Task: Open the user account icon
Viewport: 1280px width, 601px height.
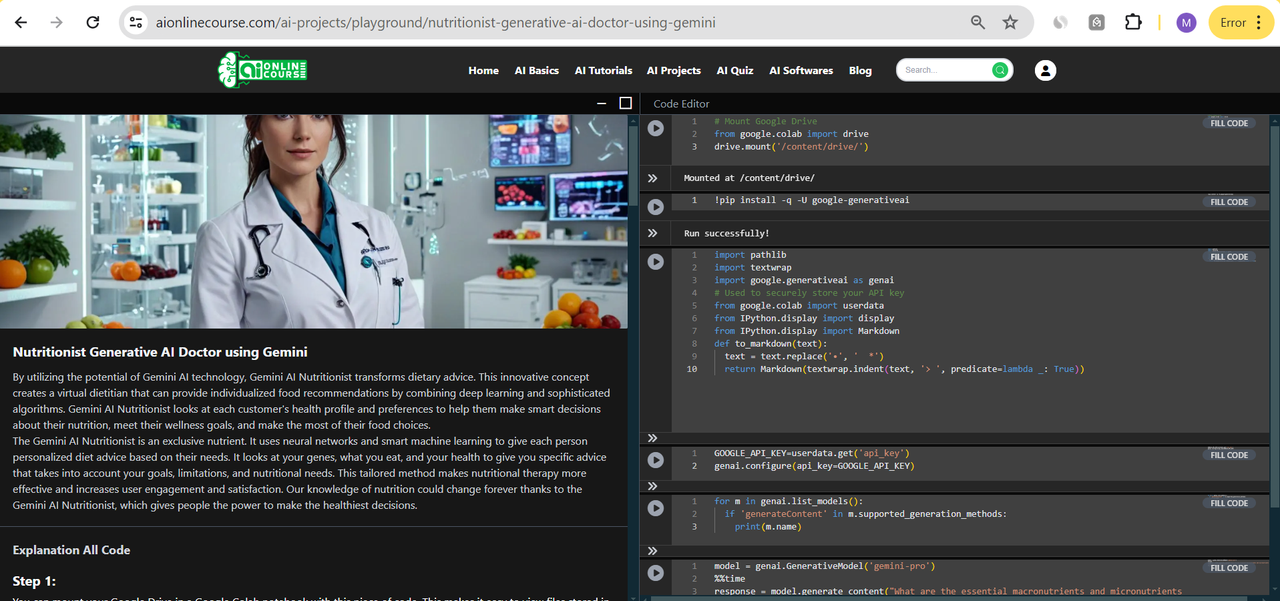Action: [1045, 70]
